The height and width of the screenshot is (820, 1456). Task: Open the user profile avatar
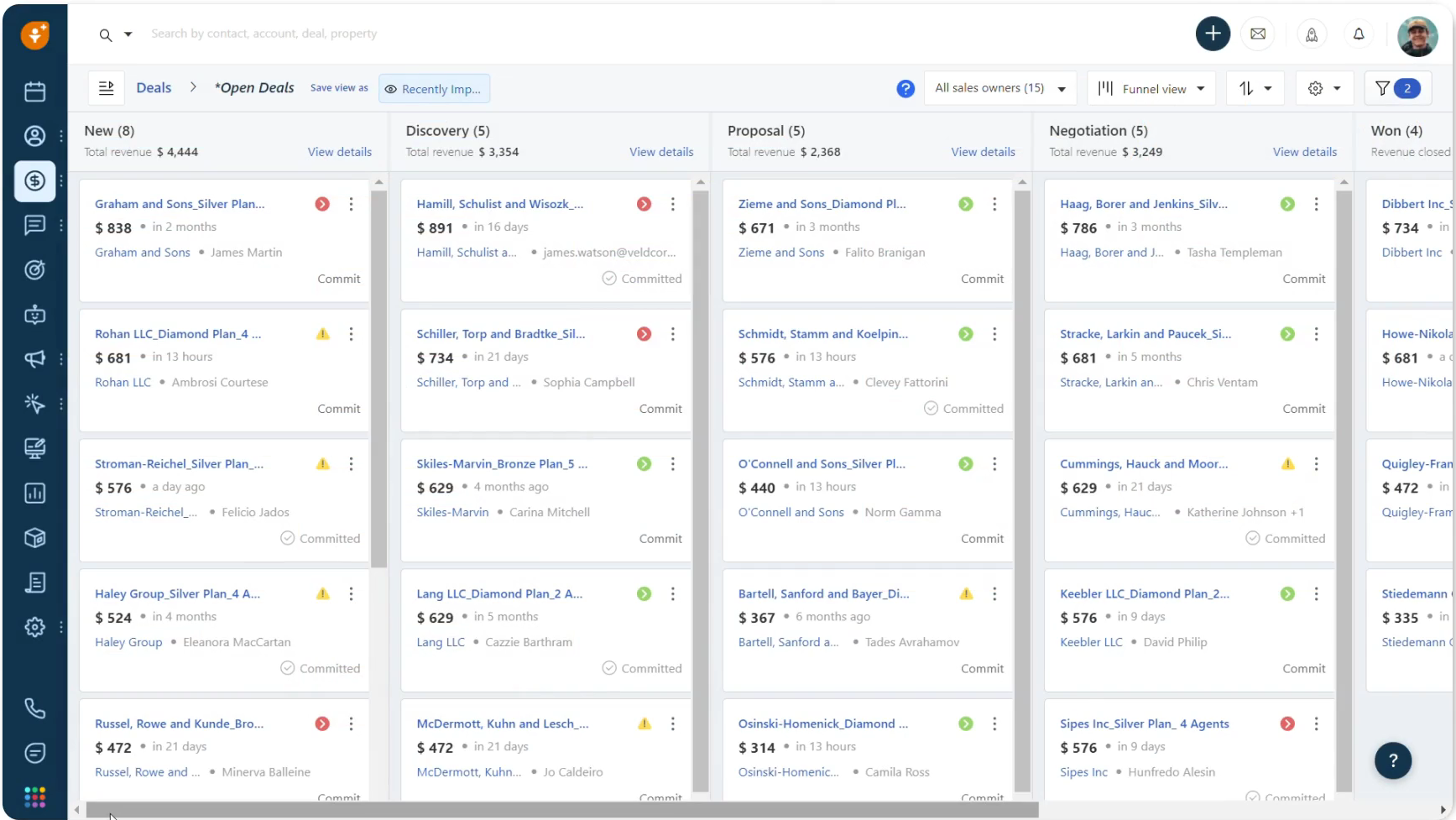click(x=1417, y=36)
